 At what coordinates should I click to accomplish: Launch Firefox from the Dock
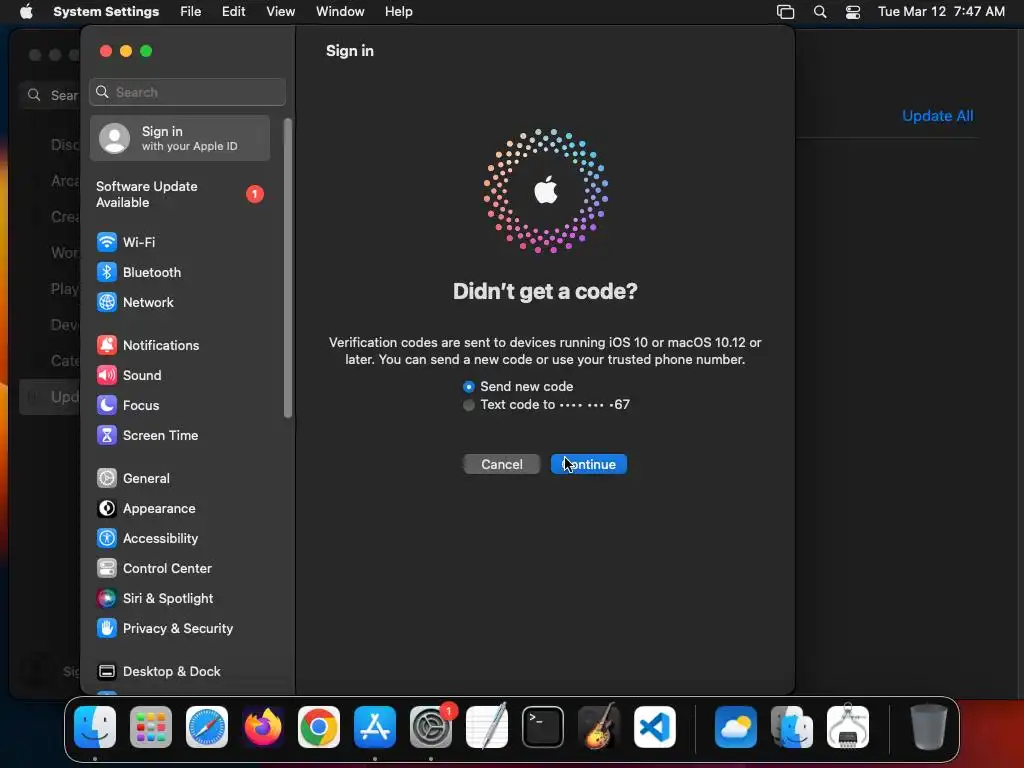point(263,727)
